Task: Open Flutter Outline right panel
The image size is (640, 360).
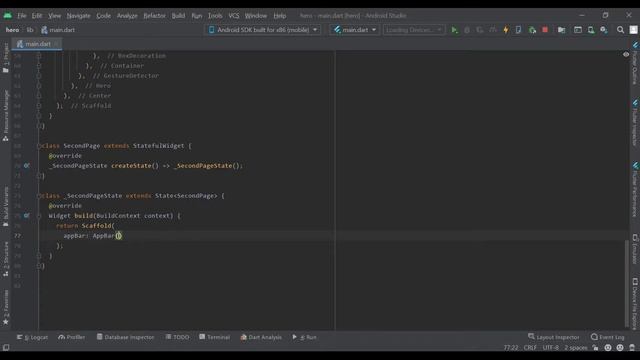Action: click(x=635, y=63)
